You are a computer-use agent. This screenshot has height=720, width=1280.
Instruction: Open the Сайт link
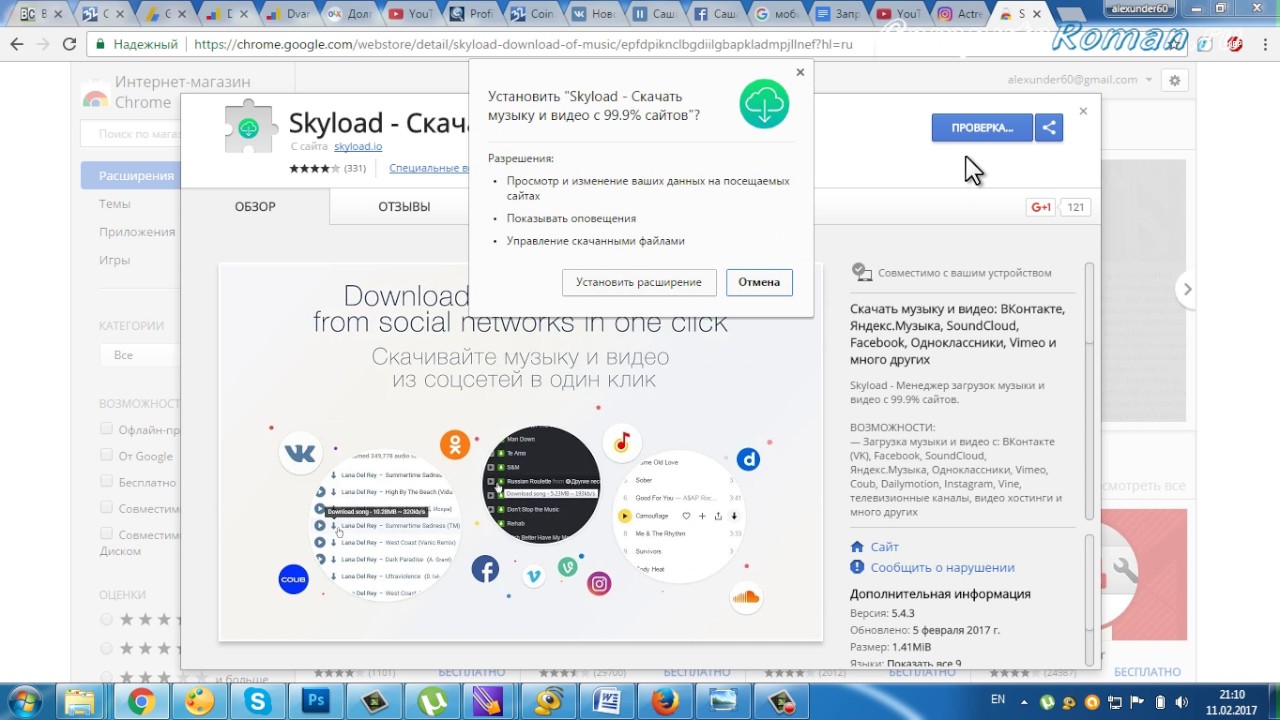884,547
